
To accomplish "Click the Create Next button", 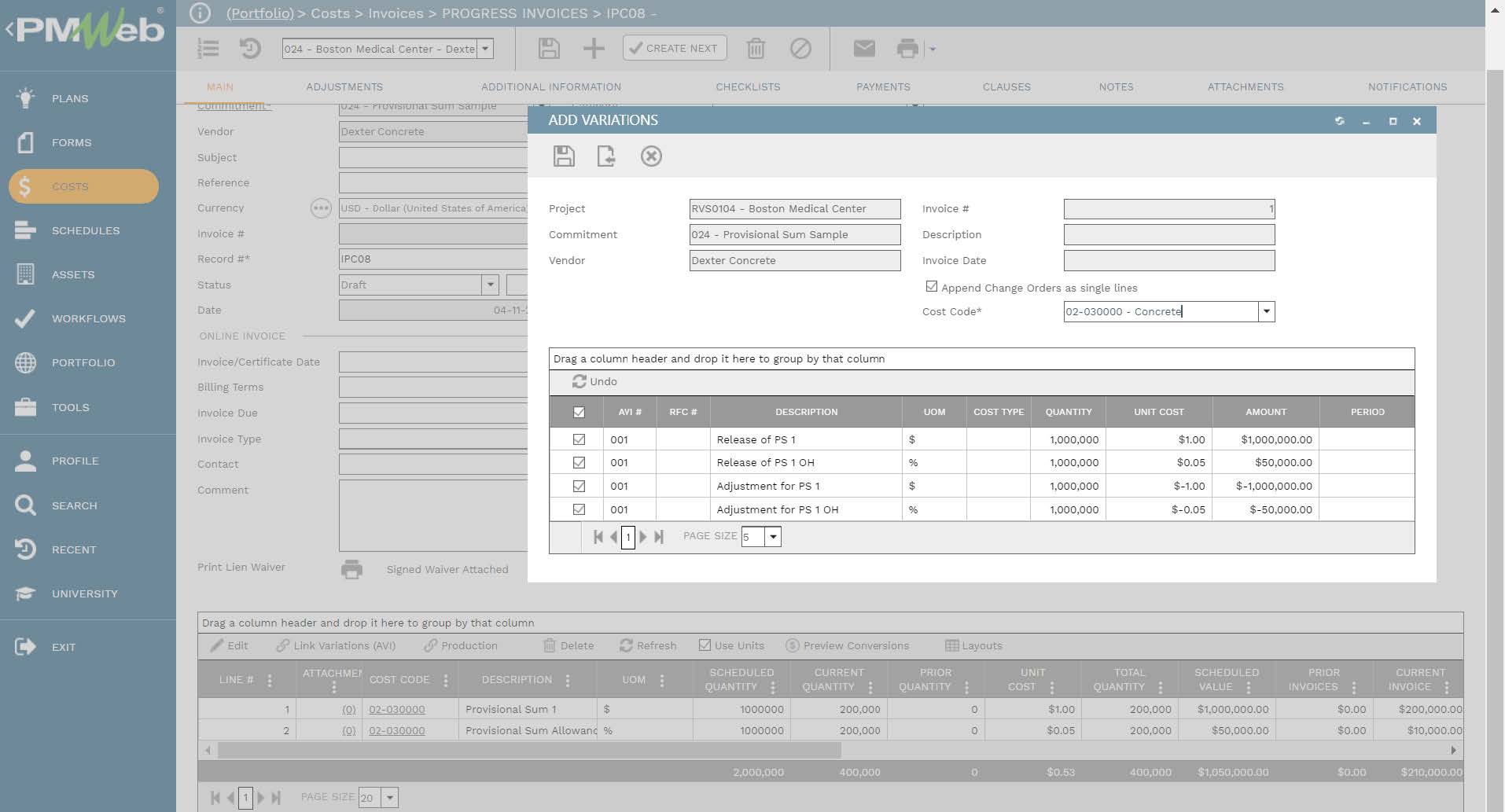I will click(675, 48).
